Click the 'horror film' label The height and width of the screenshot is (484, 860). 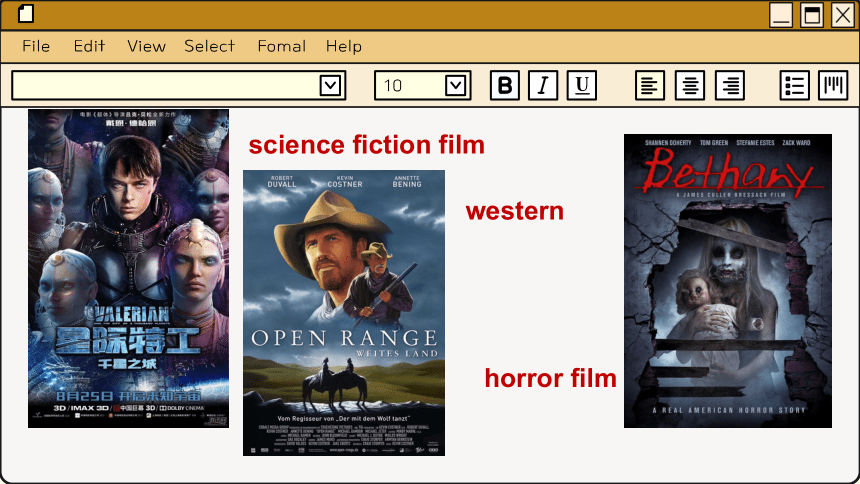(551, 378)
